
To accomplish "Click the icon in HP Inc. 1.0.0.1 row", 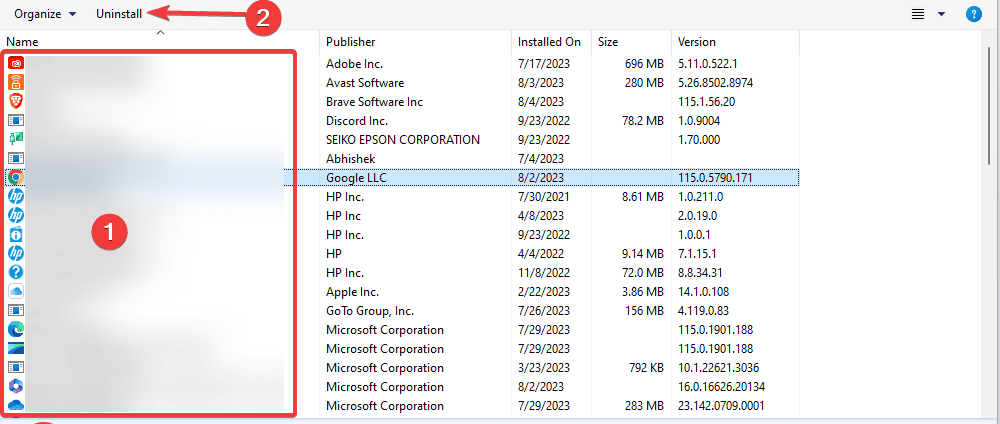I will pos(16,234).
